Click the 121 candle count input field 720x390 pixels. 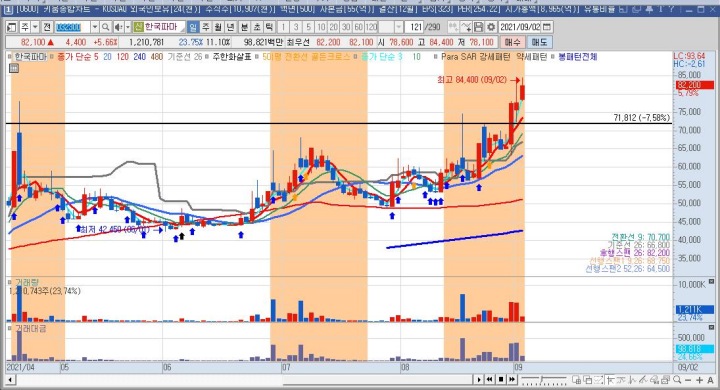[x=415, y=27]
